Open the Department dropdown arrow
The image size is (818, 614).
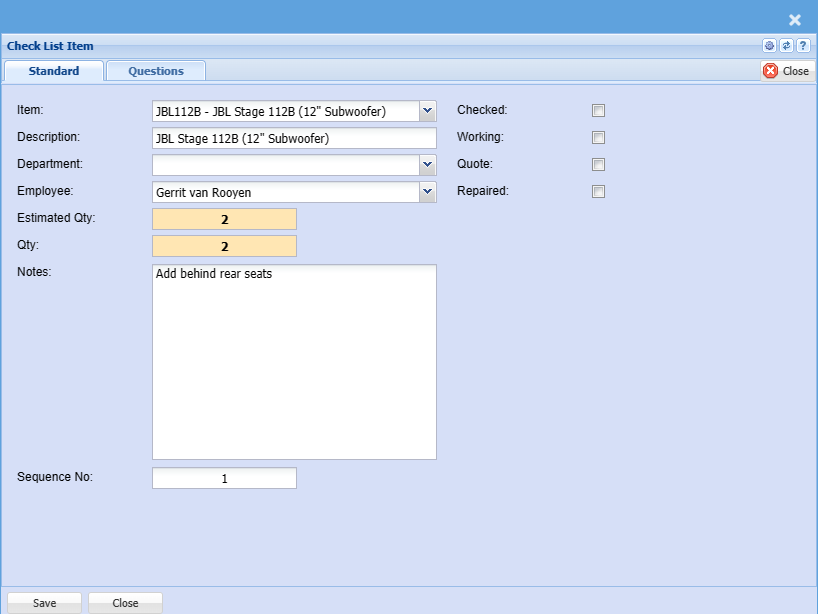tap(428, 165)
